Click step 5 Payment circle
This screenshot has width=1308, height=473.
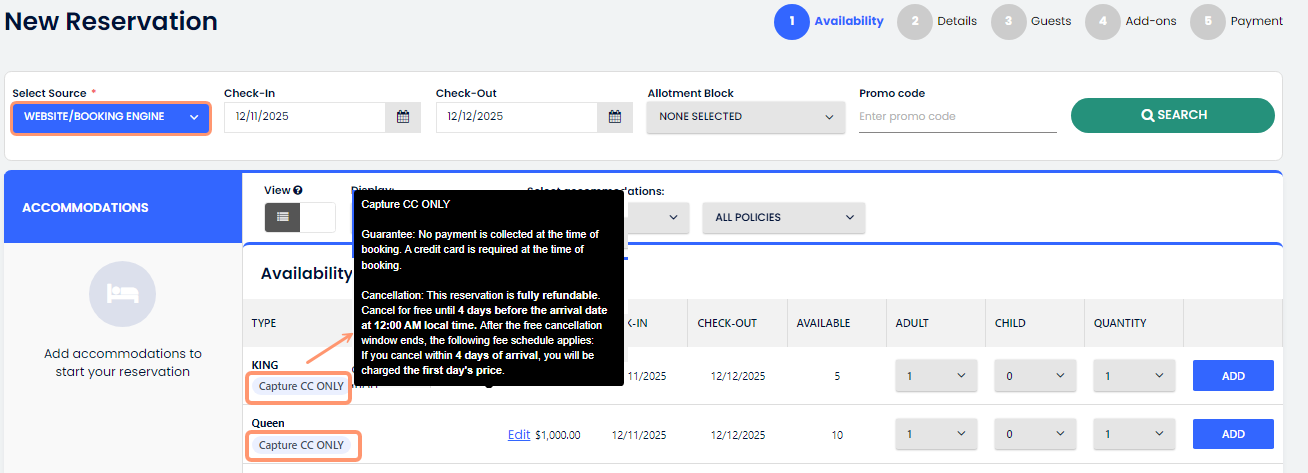pos(1207,21)
